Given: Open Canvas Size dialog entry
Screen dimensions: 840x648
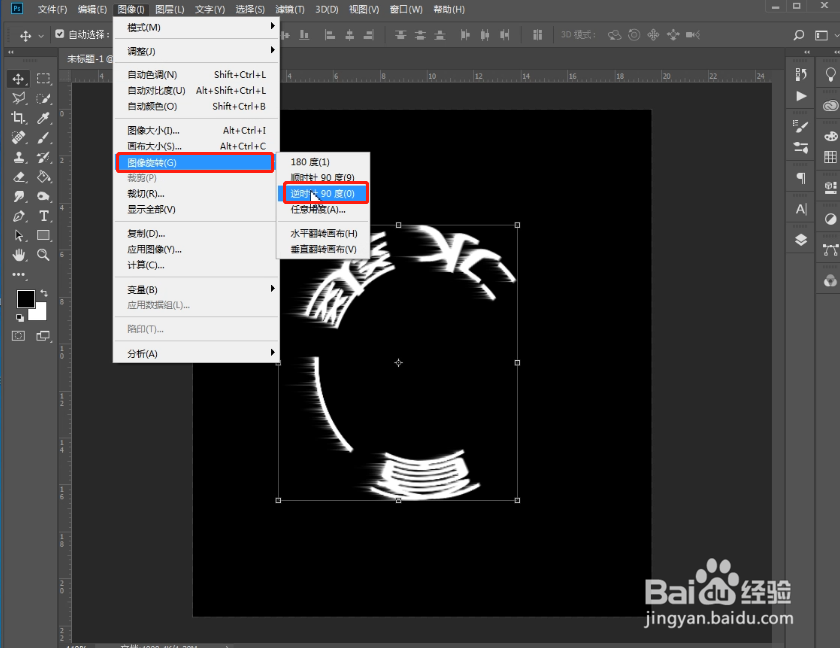Looking at the screenshot, I should coord(196,146).
